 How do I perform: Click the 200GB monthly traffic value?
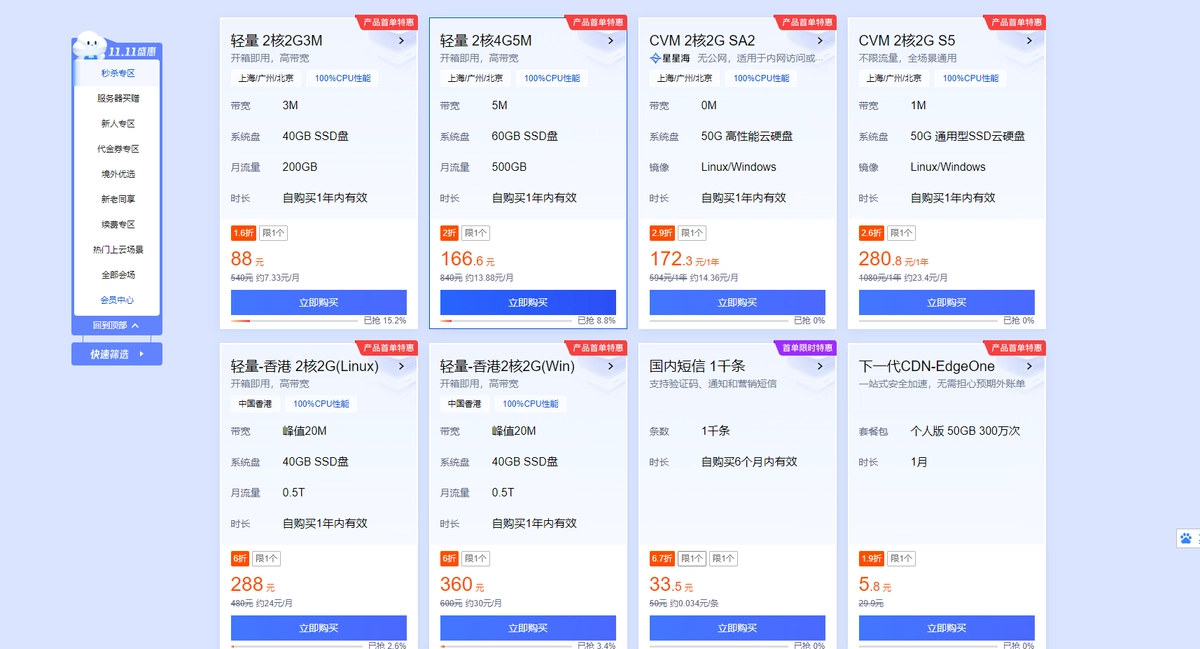click(300, 167)
